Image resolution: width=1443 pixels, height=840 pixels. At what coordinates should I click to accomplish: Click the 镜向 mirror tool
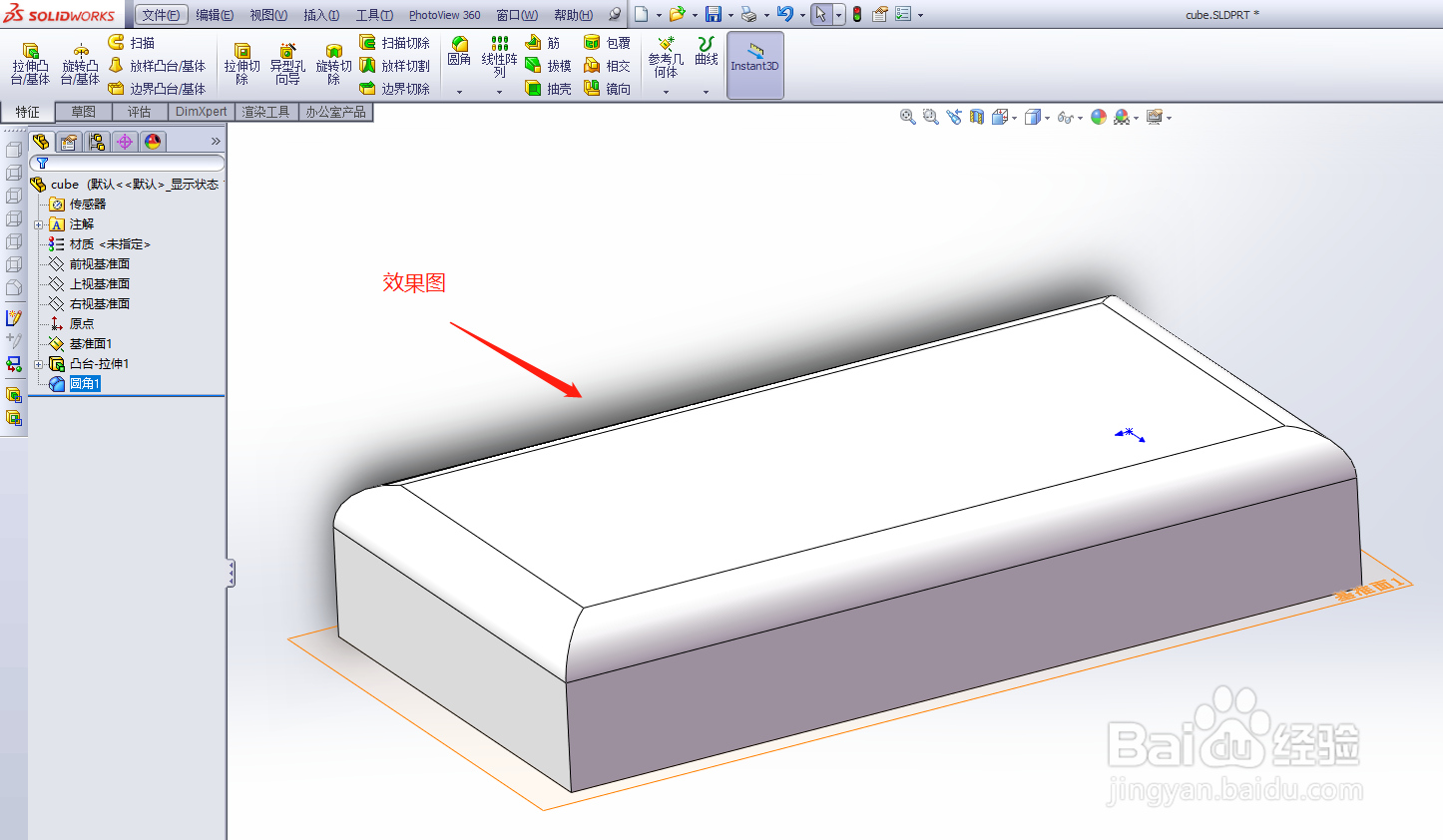[607, 89]
